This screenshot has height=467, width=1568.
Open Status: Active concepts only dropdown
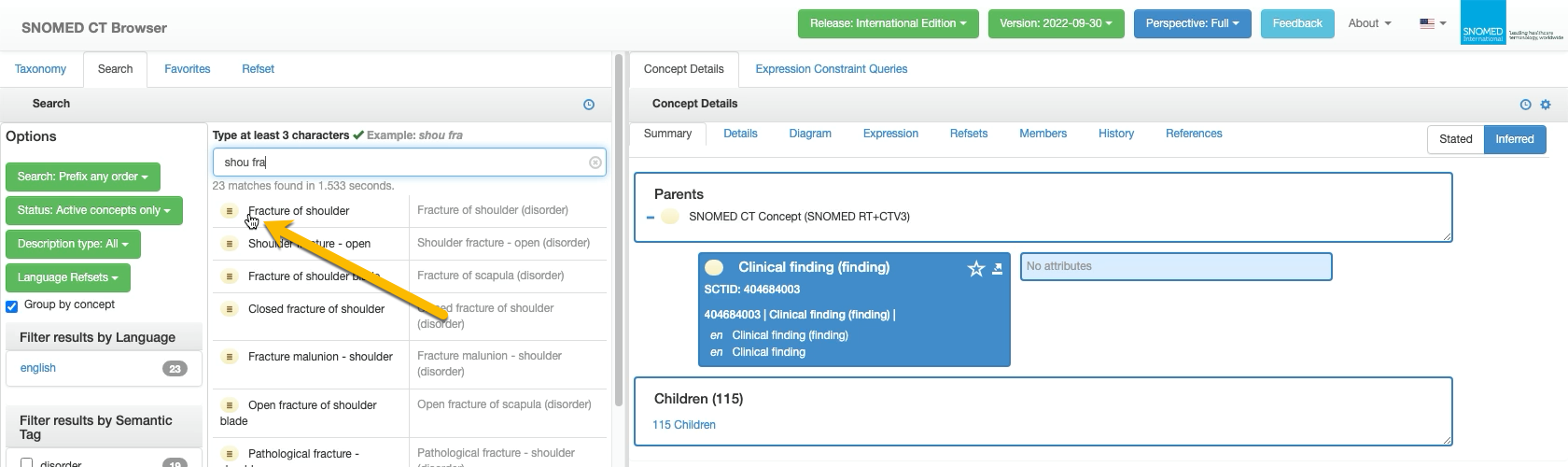coord(93,210)
